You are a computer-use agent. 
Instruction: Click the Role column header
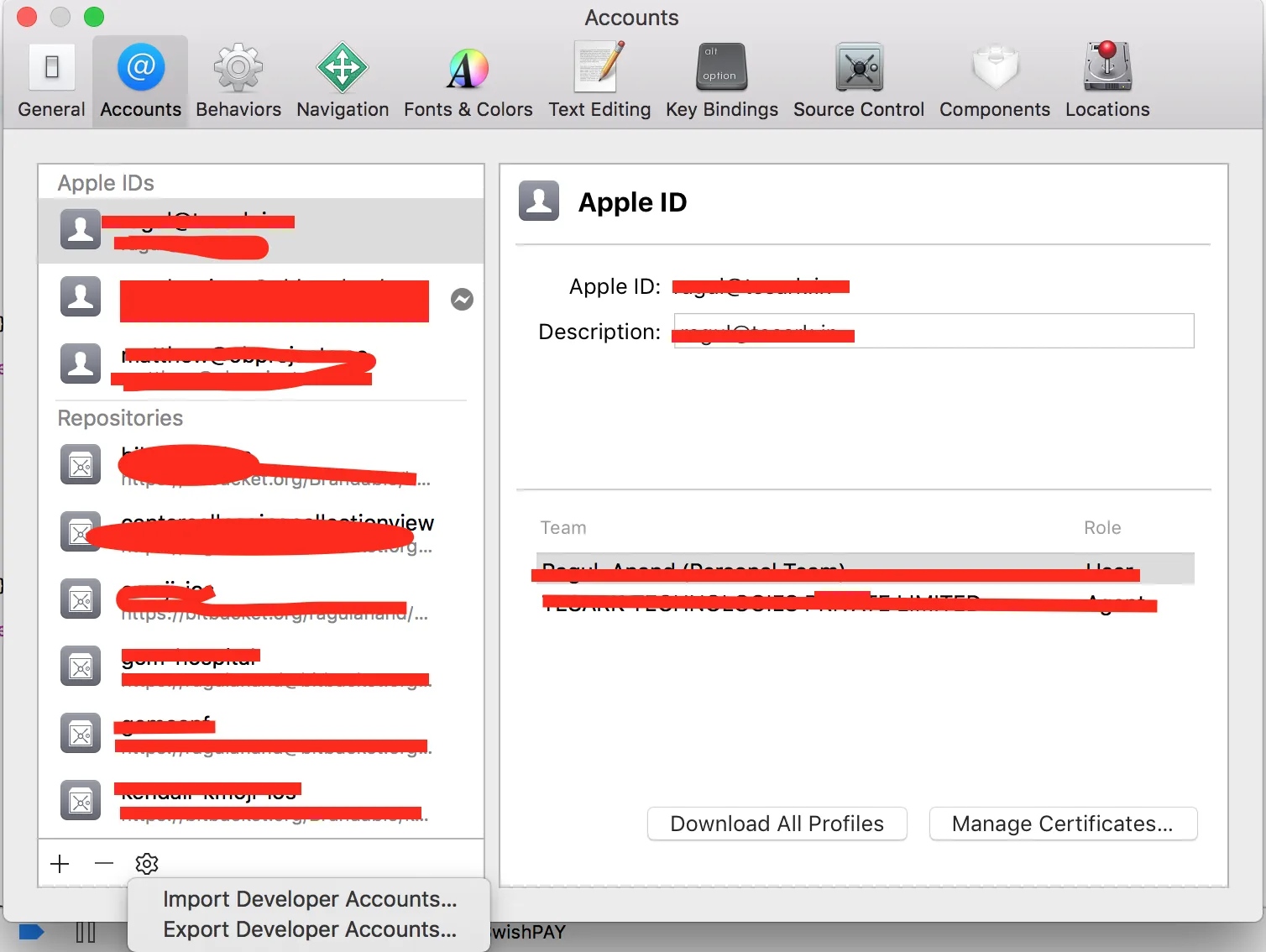pos(1102,527)
